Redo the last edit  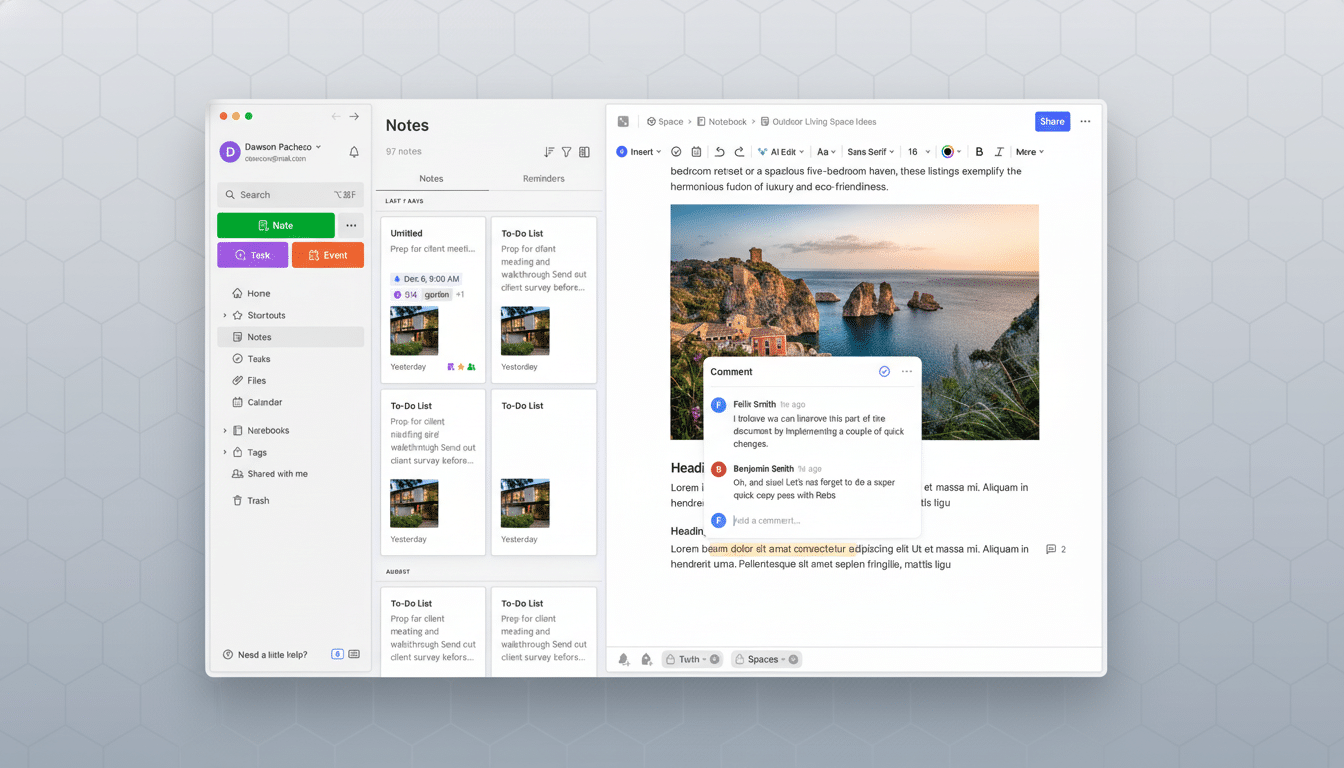(740, 151)
